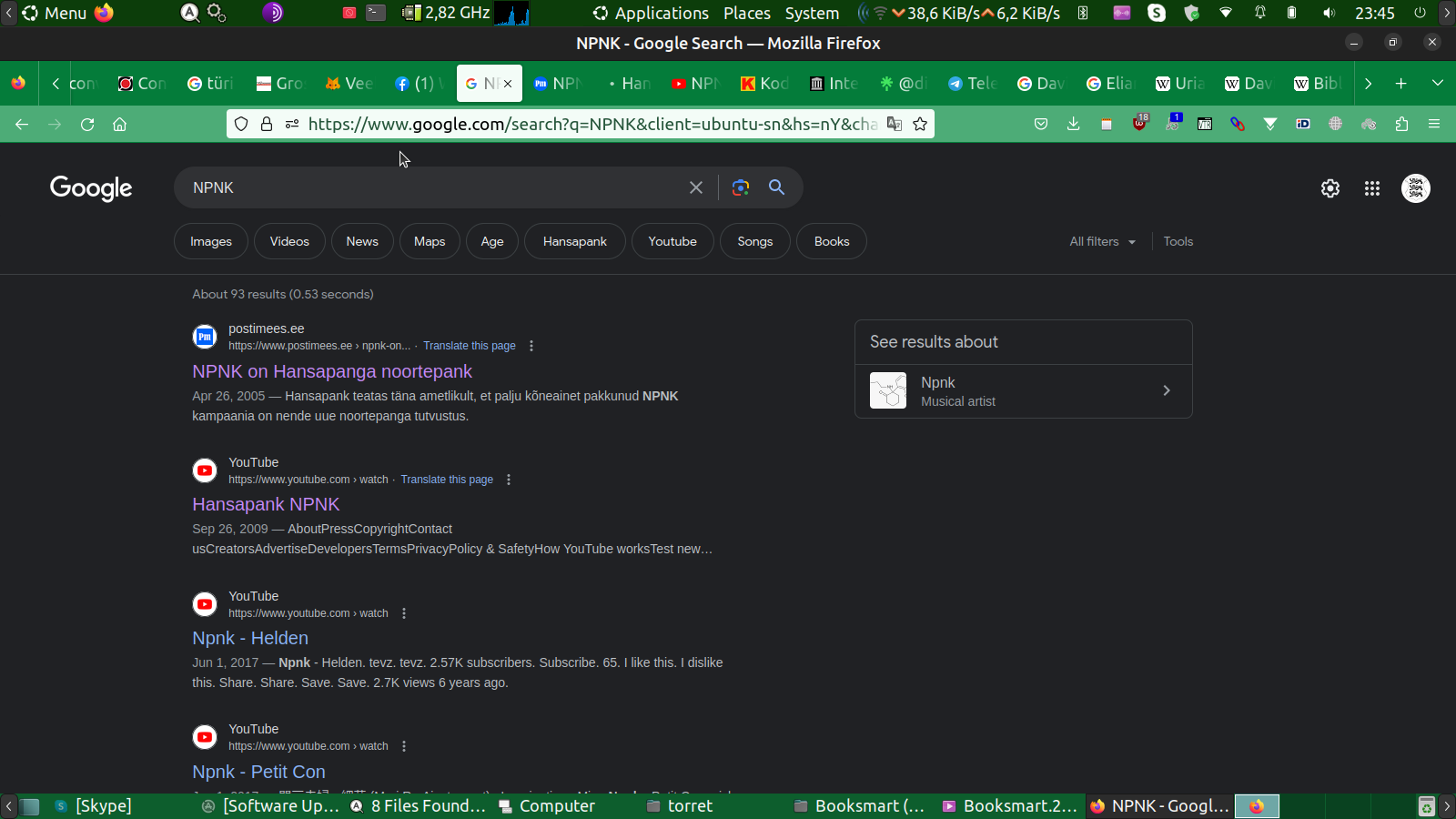Bookmark this page with the star
1456x819 pixels.
tap(920, 125)
